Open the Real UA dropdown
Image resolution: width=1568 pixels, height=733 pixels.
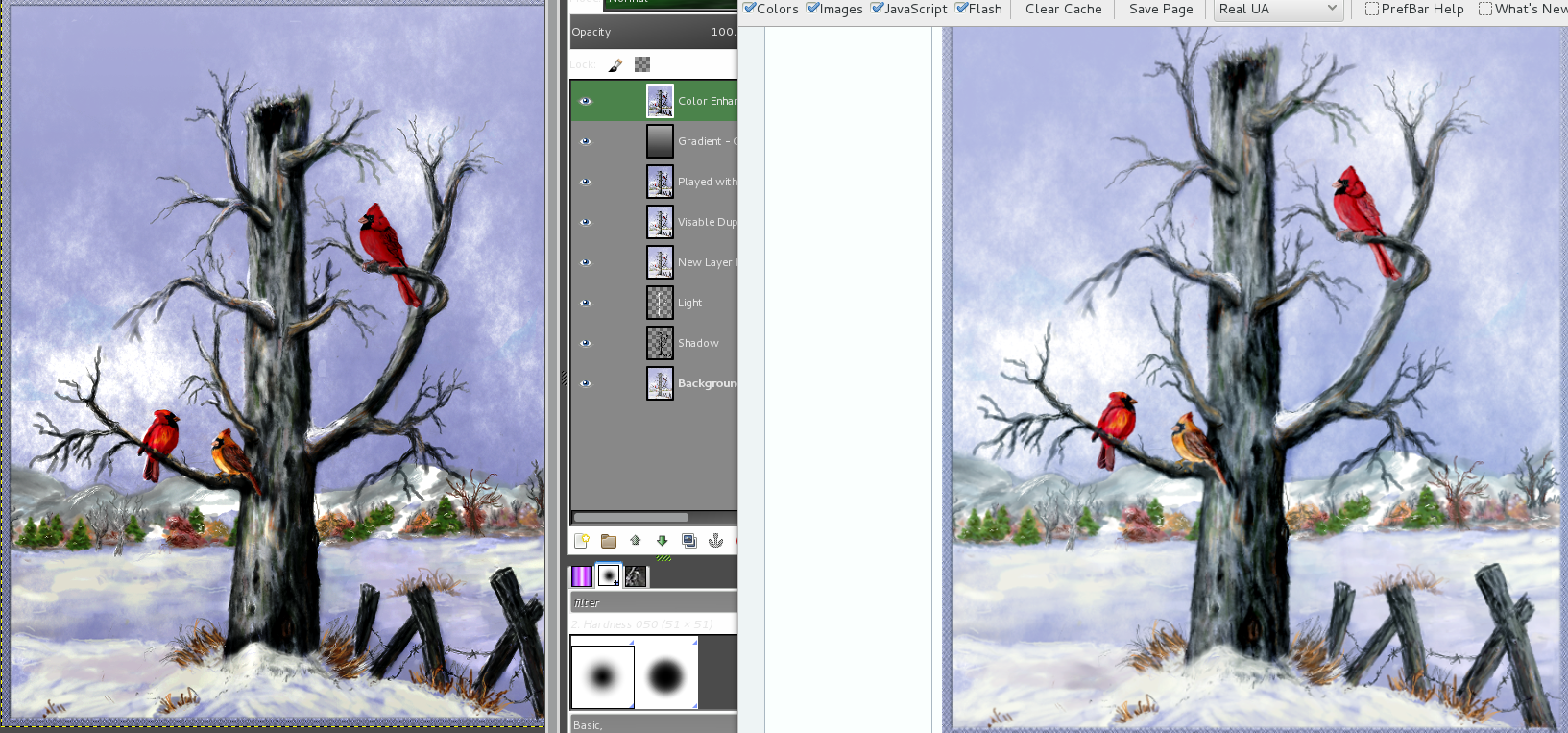click(1277, 10)
